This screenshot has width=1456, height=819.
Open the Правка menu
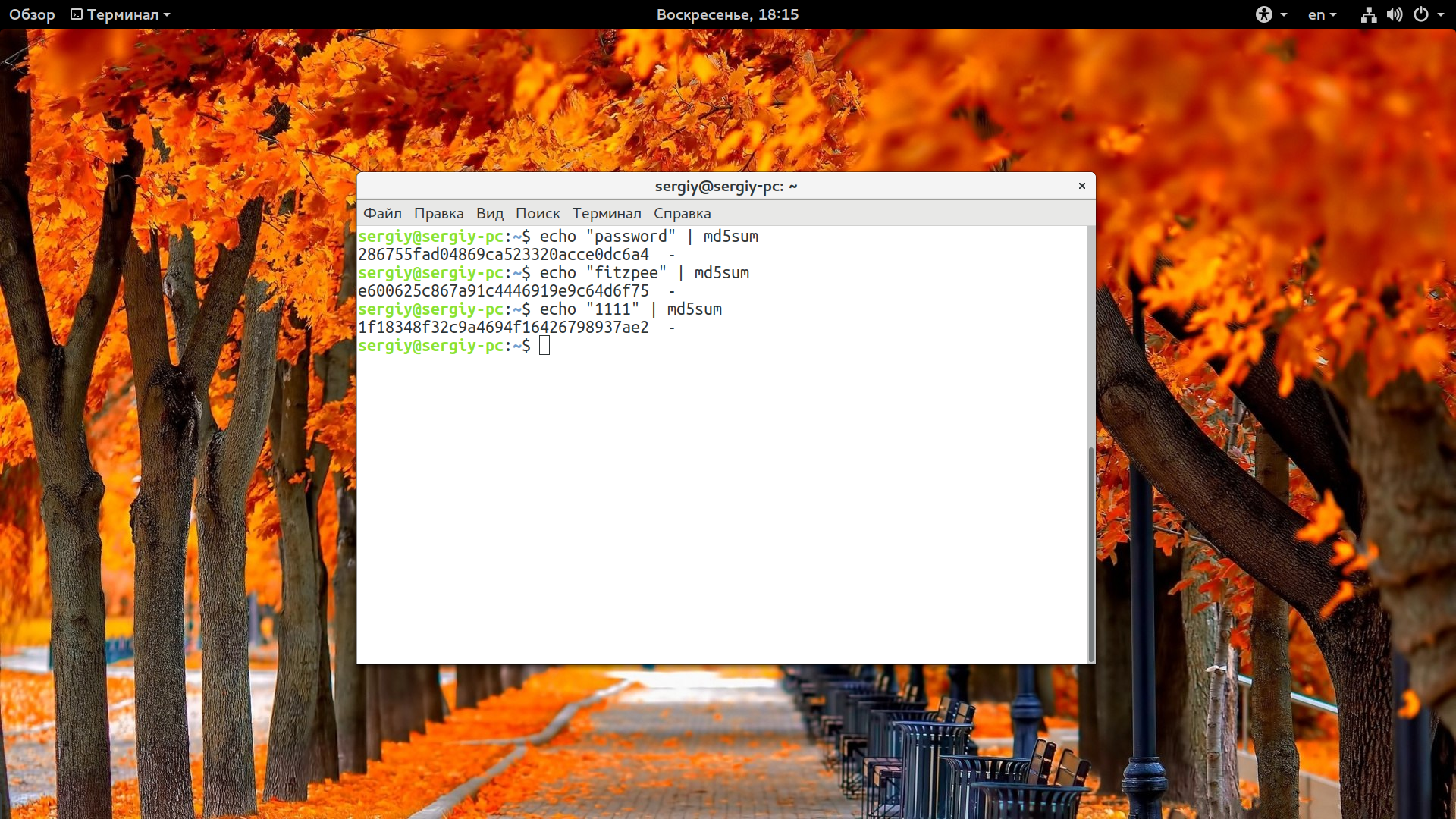tap(438, 213)
